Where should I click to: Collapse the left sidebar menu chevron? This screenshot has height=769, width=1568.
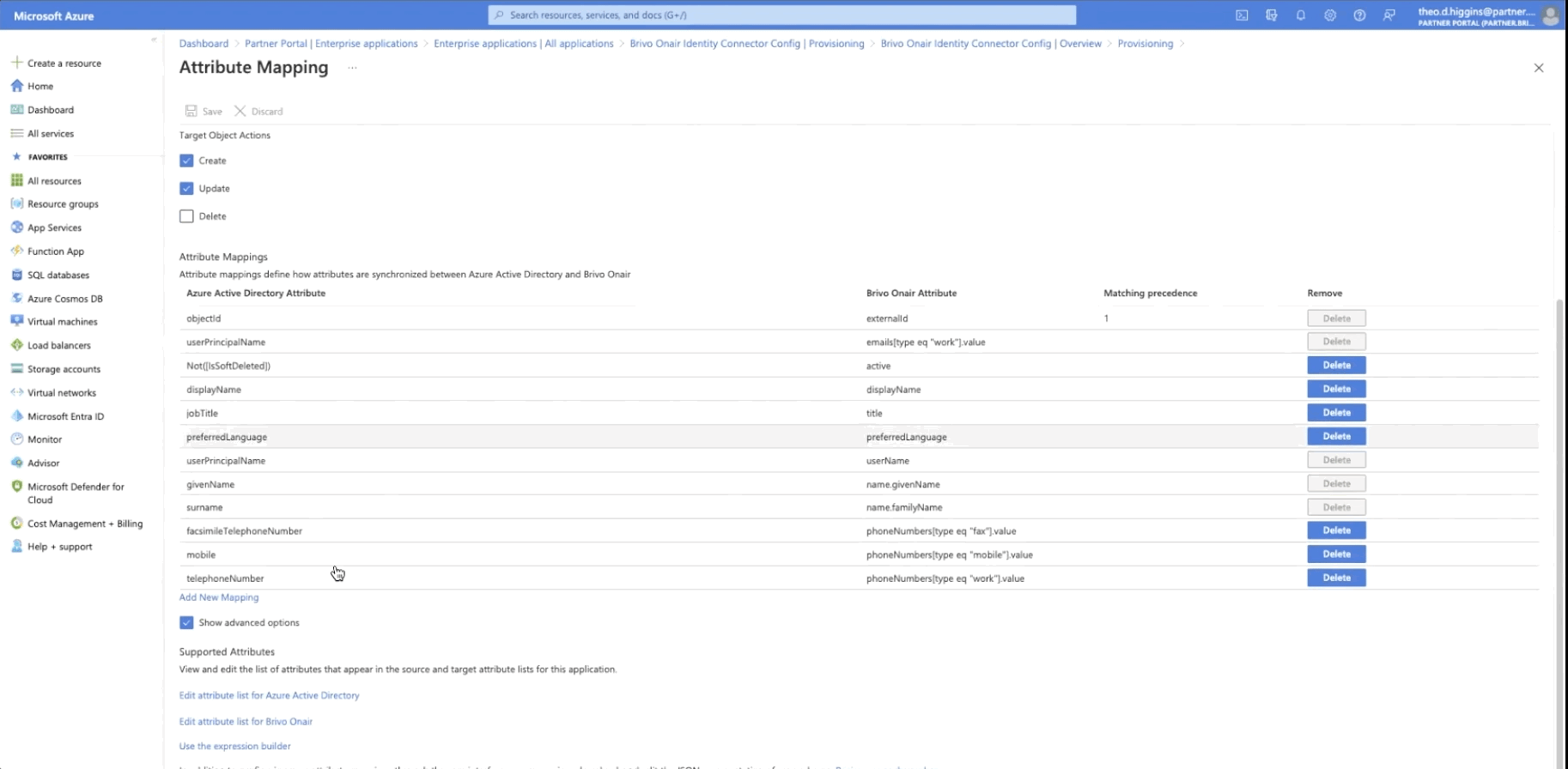(154, 39)
